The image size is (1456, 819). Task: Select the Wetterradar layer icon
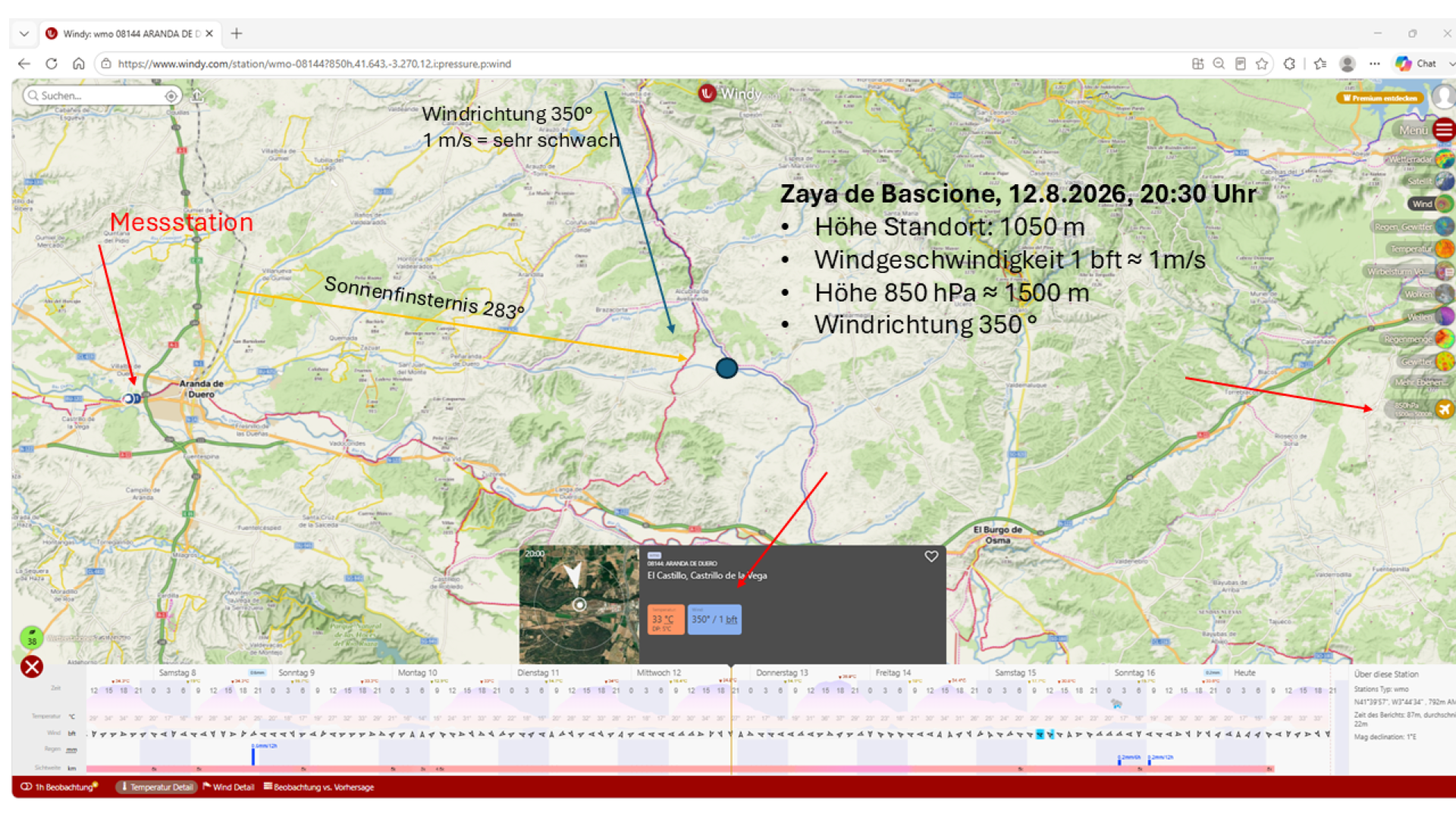[1445, 159]
